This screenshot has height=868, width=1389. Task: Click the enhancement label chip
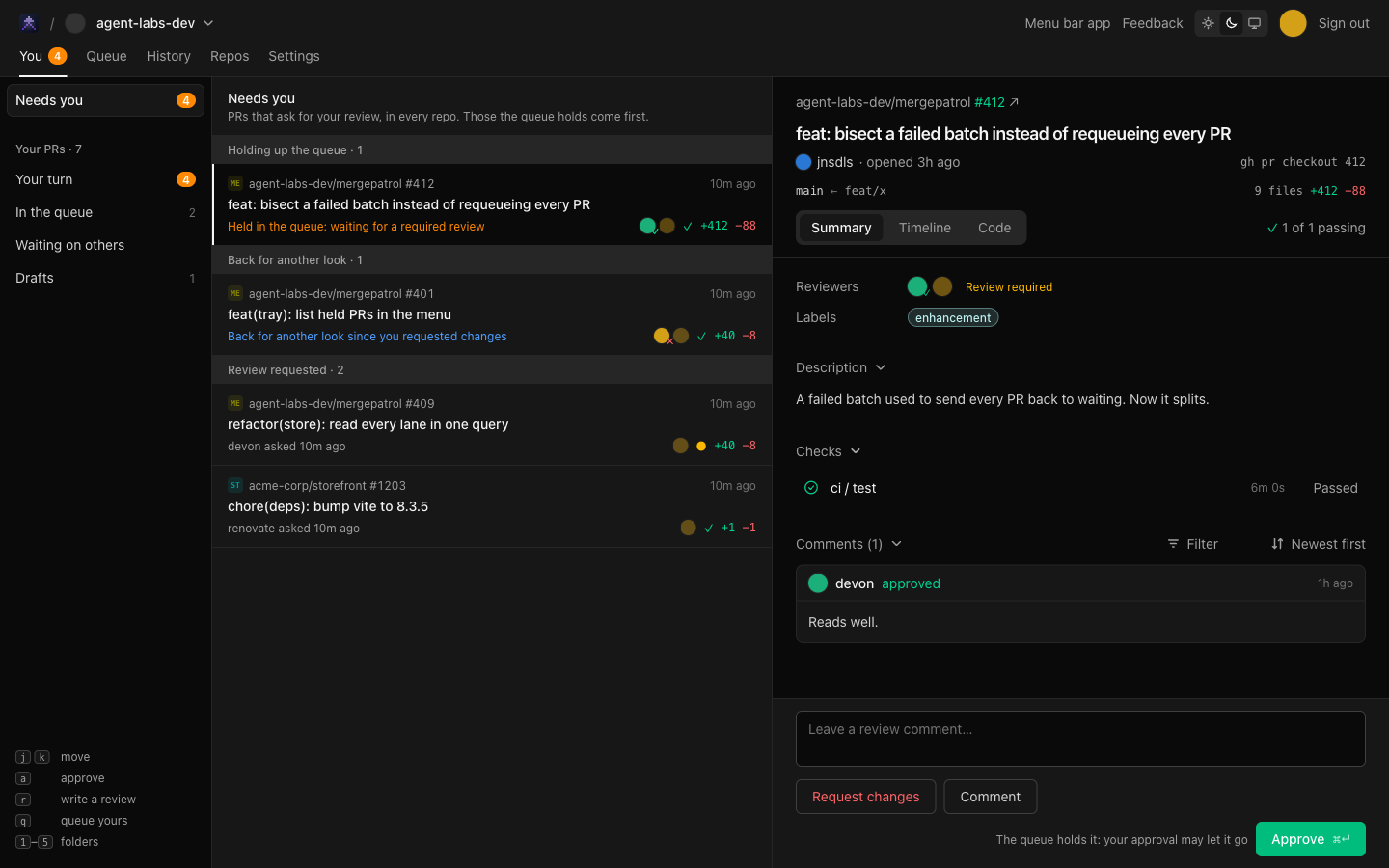tap(953, 317)
